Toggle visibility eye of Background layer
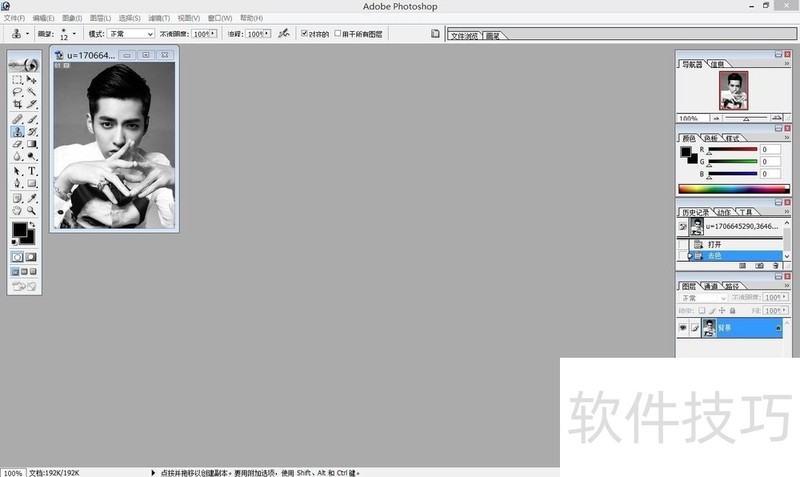The width and height of the screenshot is (800, 477). click(683, 328)
